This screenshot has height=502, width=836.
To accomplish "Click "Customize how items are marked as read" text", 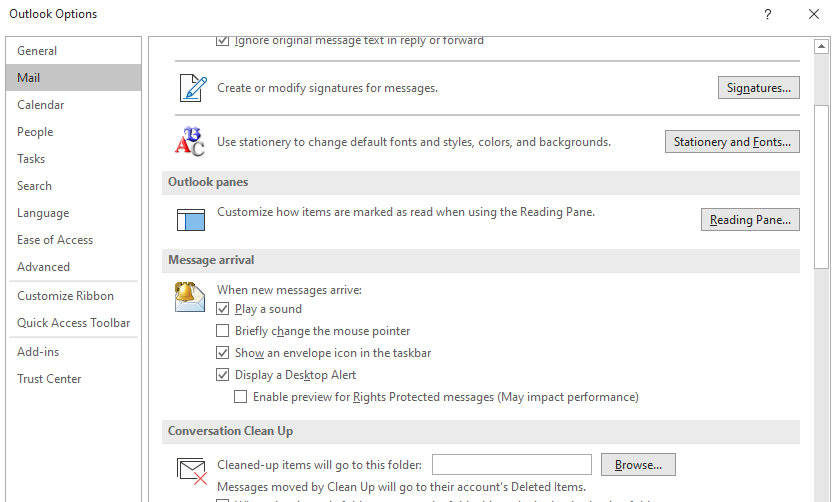I will tap(406, 212).
